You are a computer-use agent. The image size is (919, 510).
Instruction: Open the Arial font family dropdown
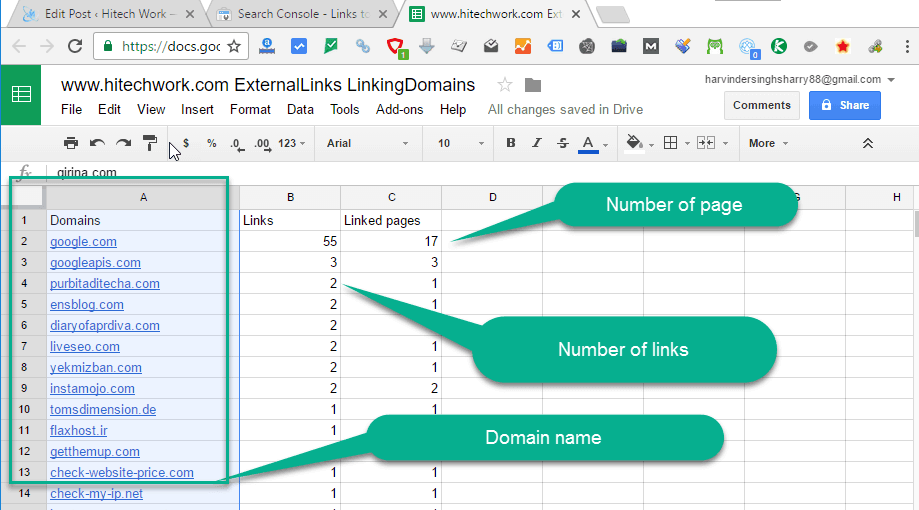[367, 143]
